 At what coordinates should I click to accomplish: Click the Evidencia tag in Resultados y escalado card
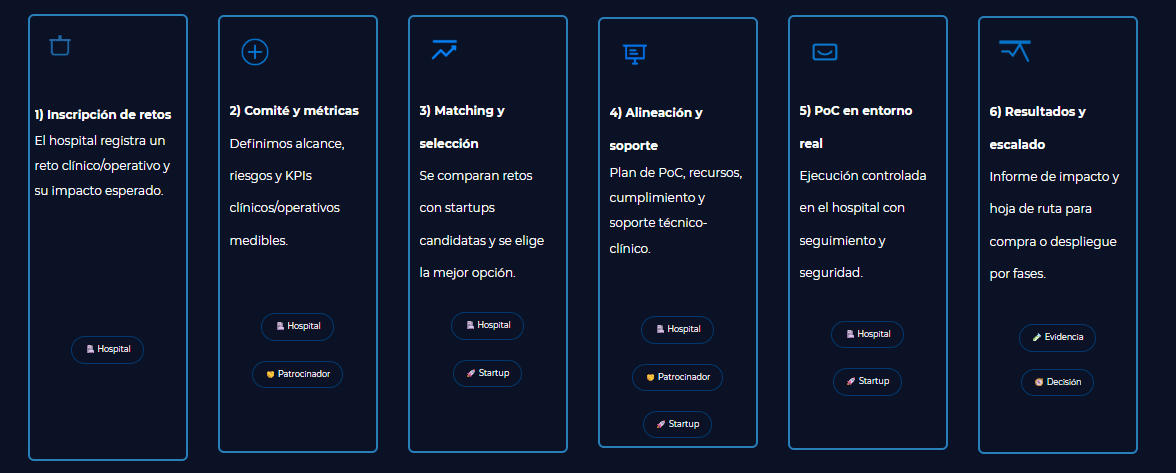[1057, 337]
